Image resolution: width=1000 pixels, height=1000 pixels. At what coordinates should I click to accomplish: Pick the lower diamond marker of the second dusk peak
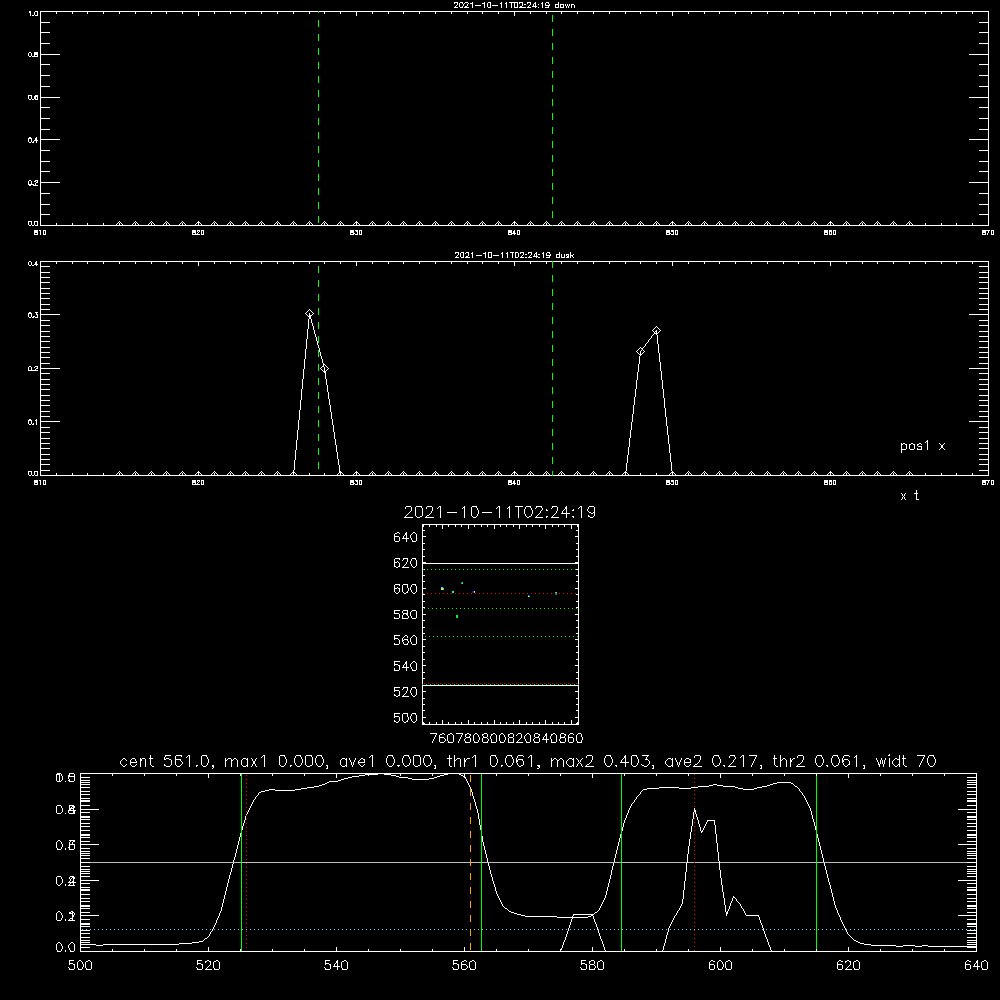coord(640,351)
